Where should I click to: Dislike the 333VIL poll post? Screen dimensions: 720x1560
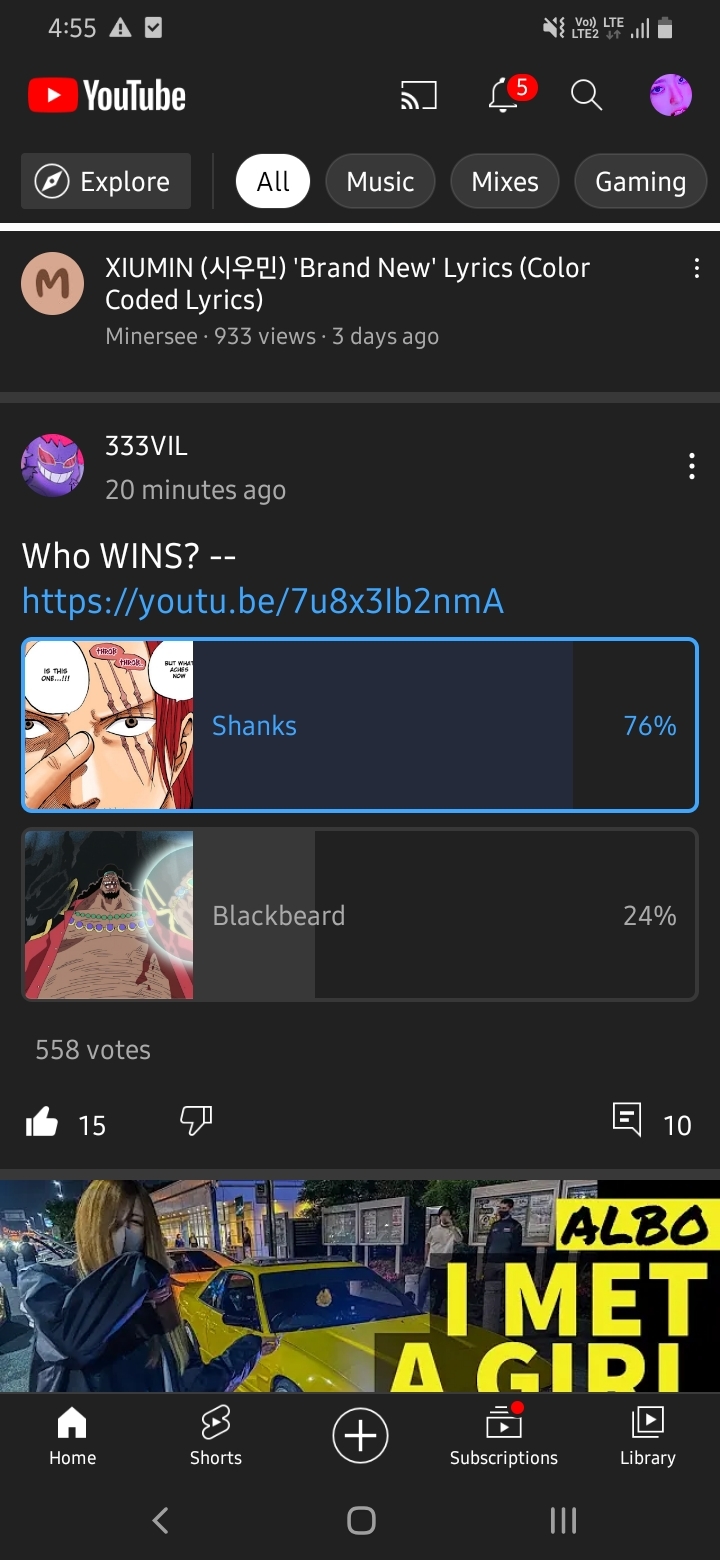196,1121
